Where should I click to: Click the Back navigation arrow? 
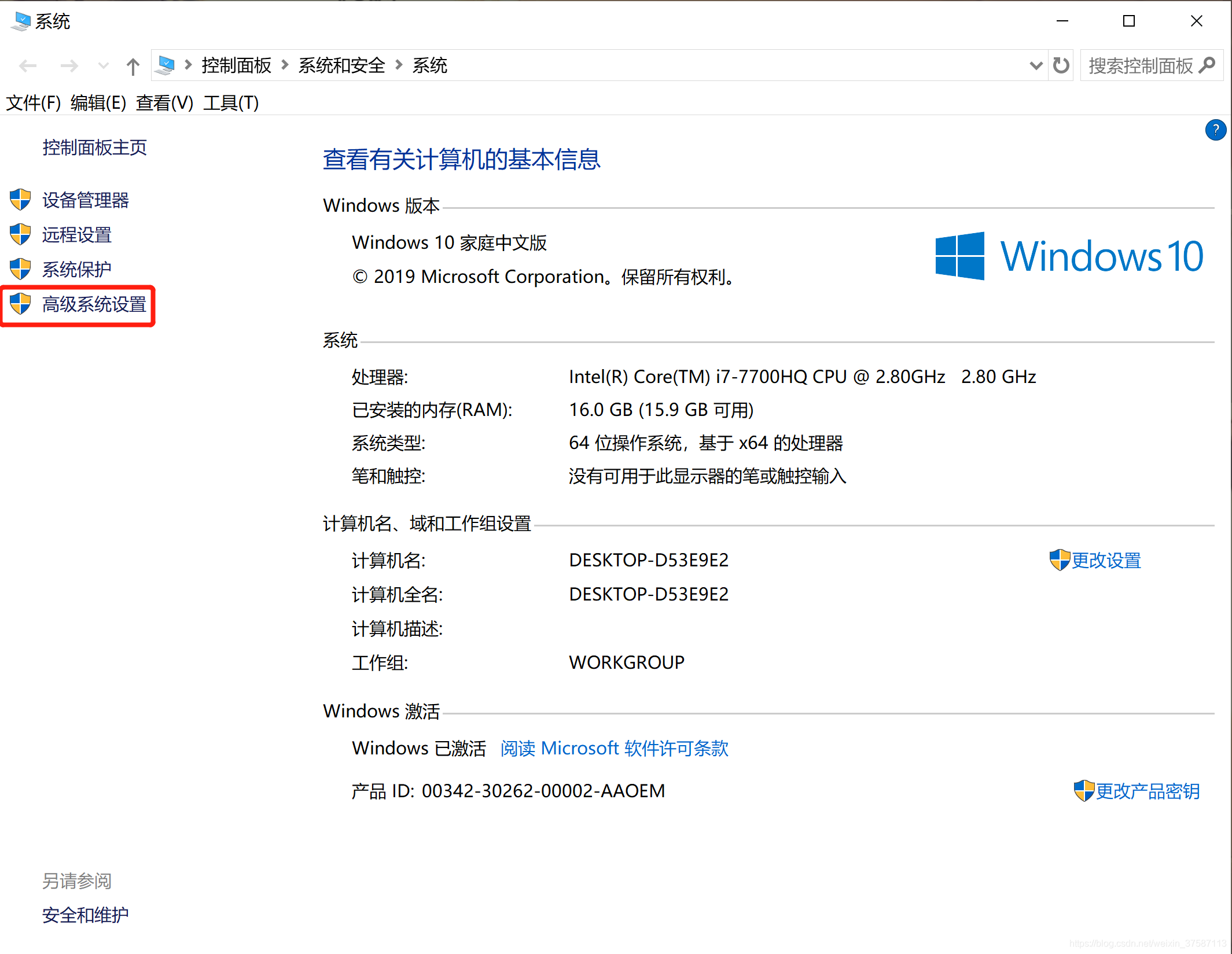[28, 66]
